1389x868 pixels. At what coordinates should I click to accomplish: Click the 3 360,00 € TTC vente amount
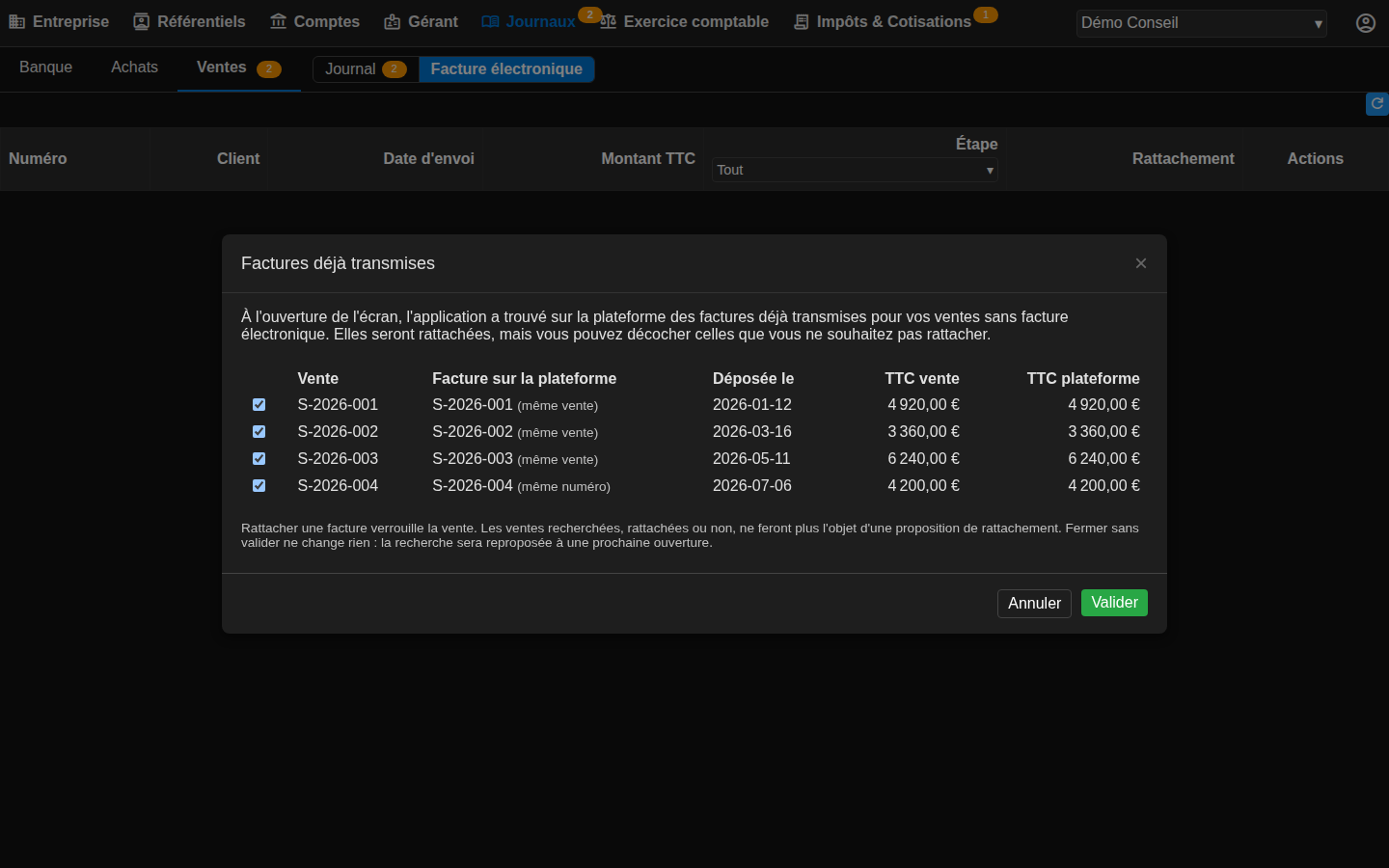923,432
